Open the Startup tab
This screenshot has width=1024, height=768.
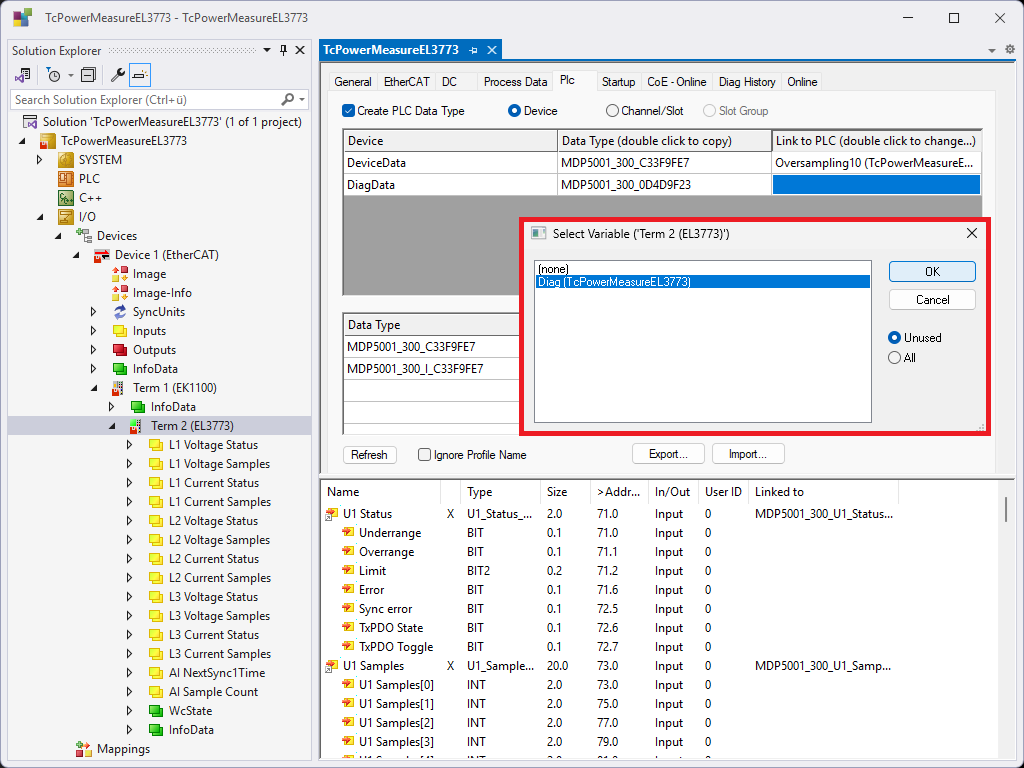pos(618,82)
